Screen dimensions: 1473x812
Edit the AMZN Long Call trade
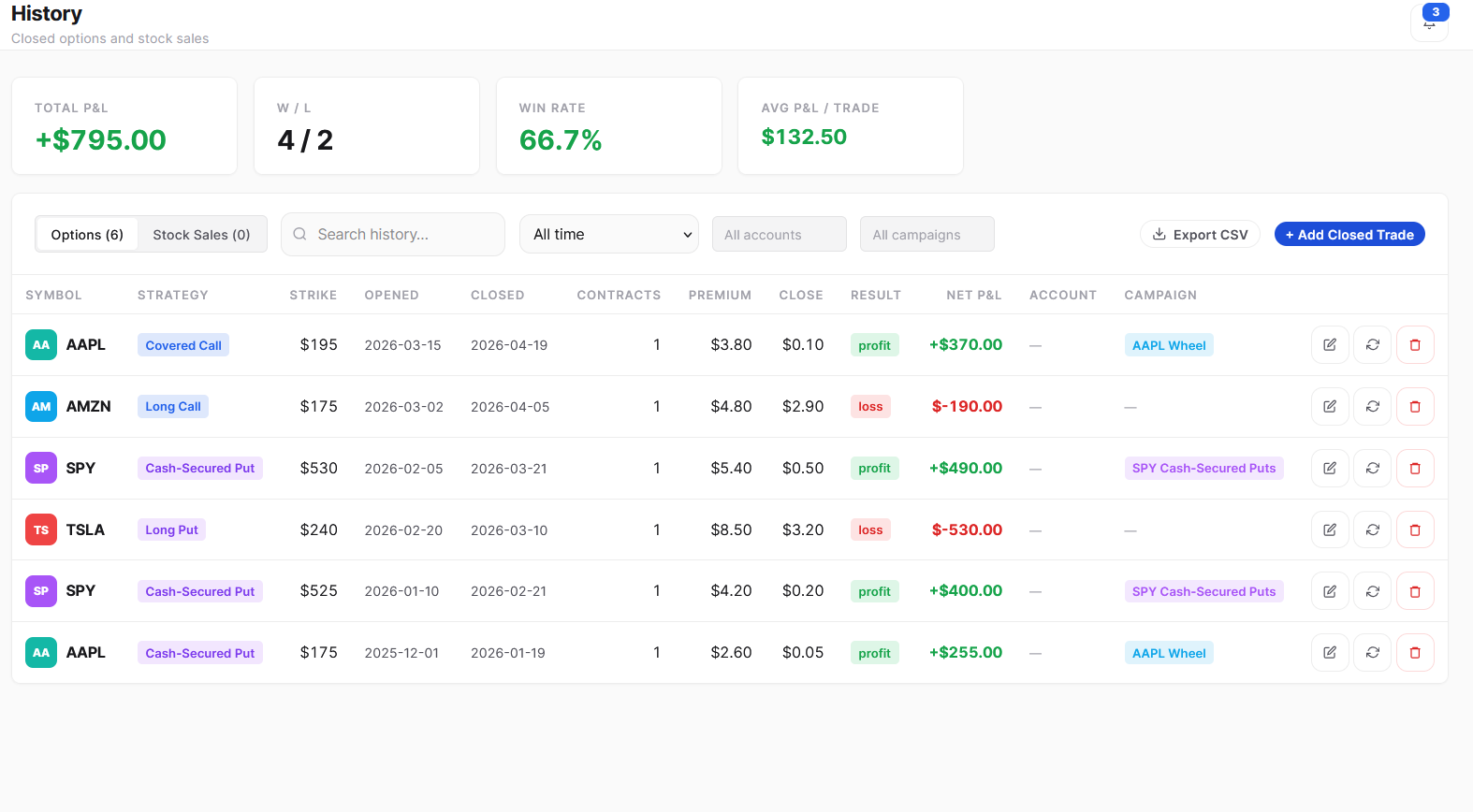pyautogui.click(x=1330, y=407)
